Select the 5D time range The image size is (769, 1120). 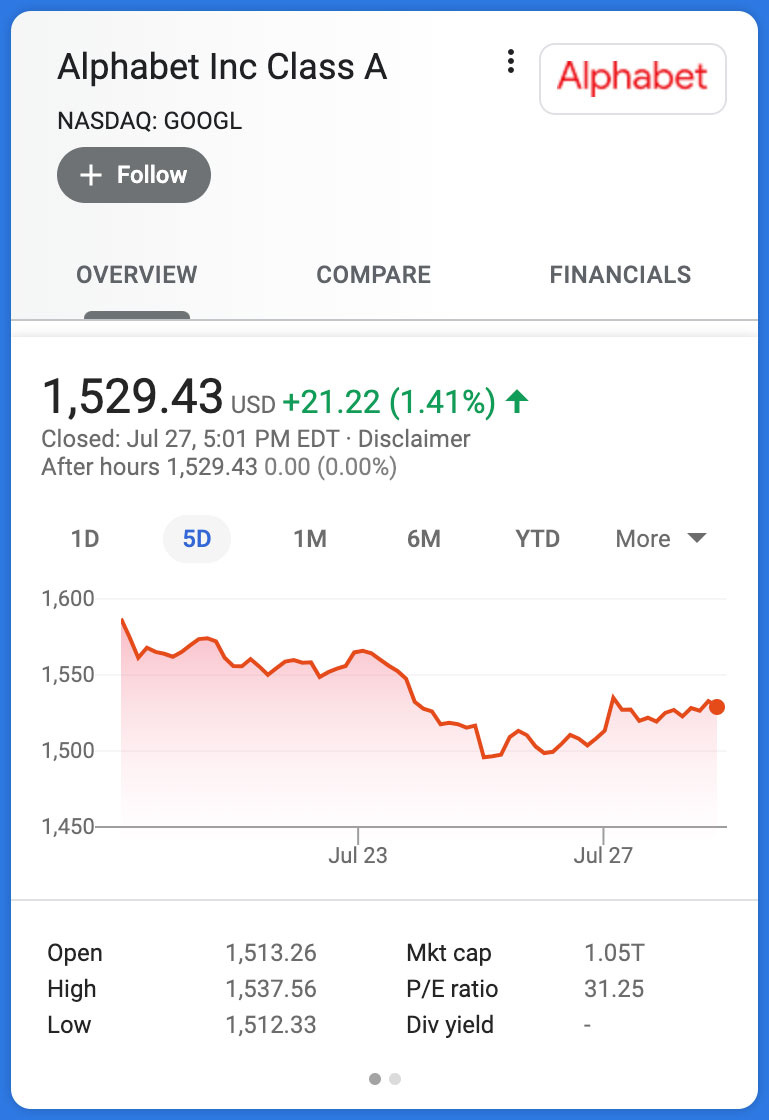click(197, 539)
